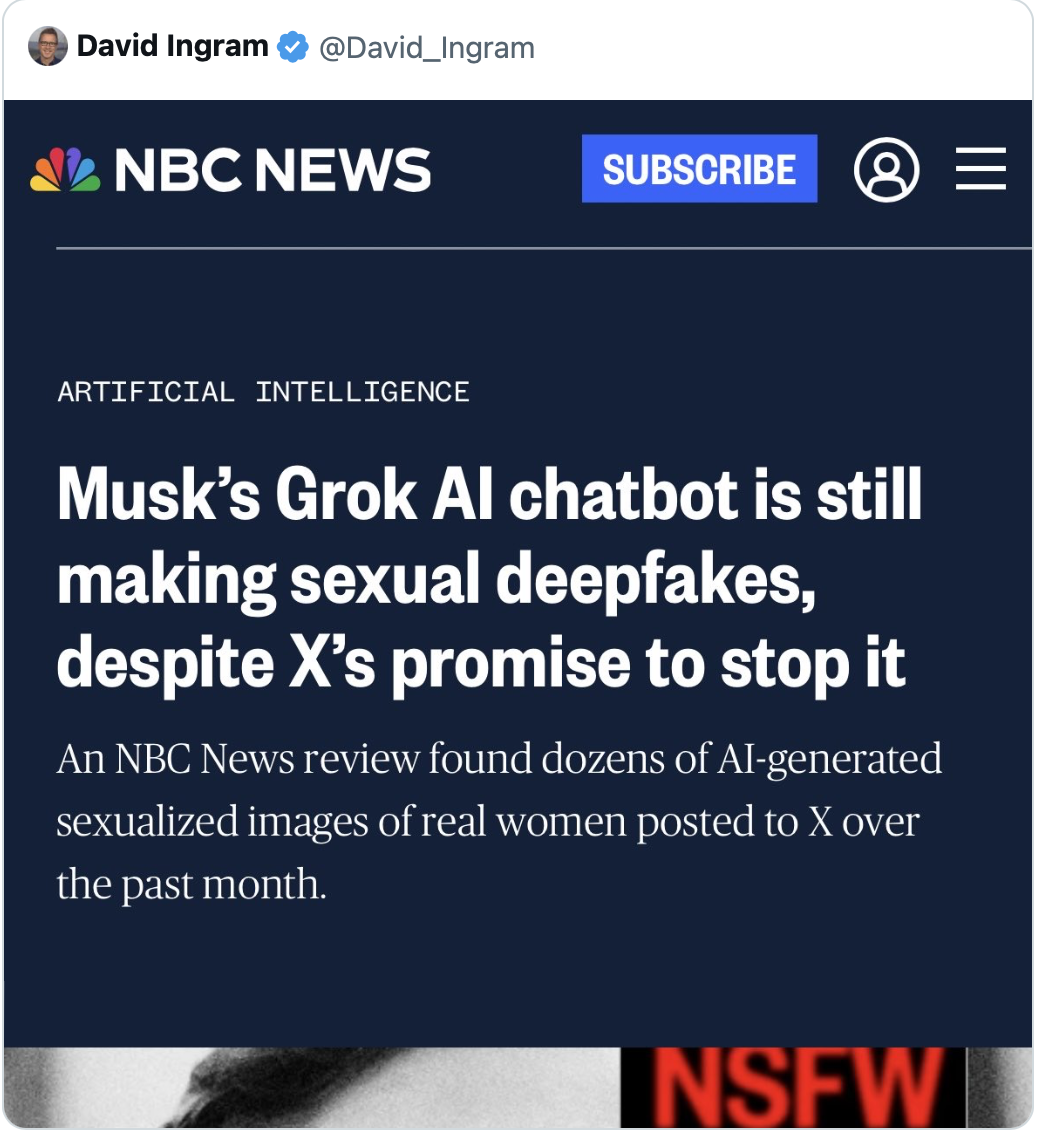The image size is (1042, 1140).
Task: Click the word 'deepfakes' in the headline
Action: click(x=655, y=579)
